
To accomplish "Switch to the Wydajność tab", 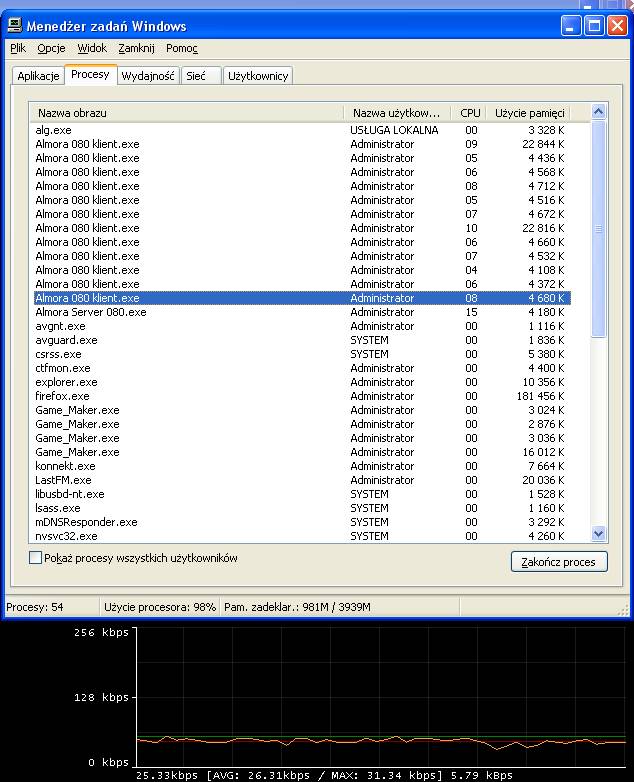I will tap(148, 76).
